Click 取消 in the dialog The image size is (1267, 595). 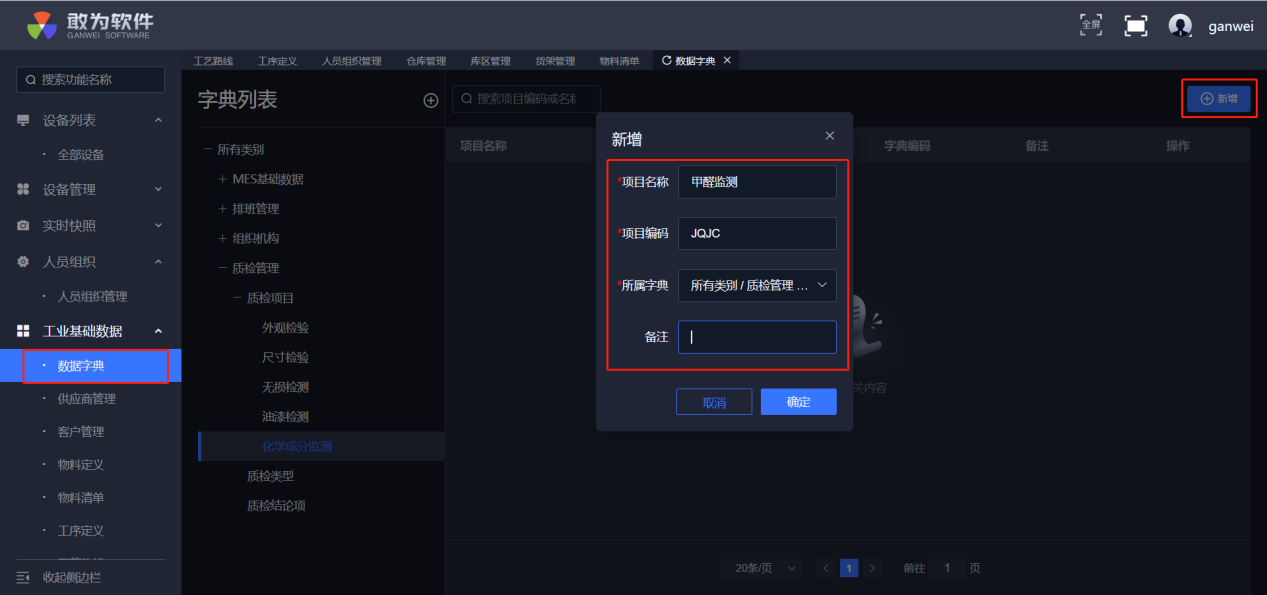coord(714,402)
